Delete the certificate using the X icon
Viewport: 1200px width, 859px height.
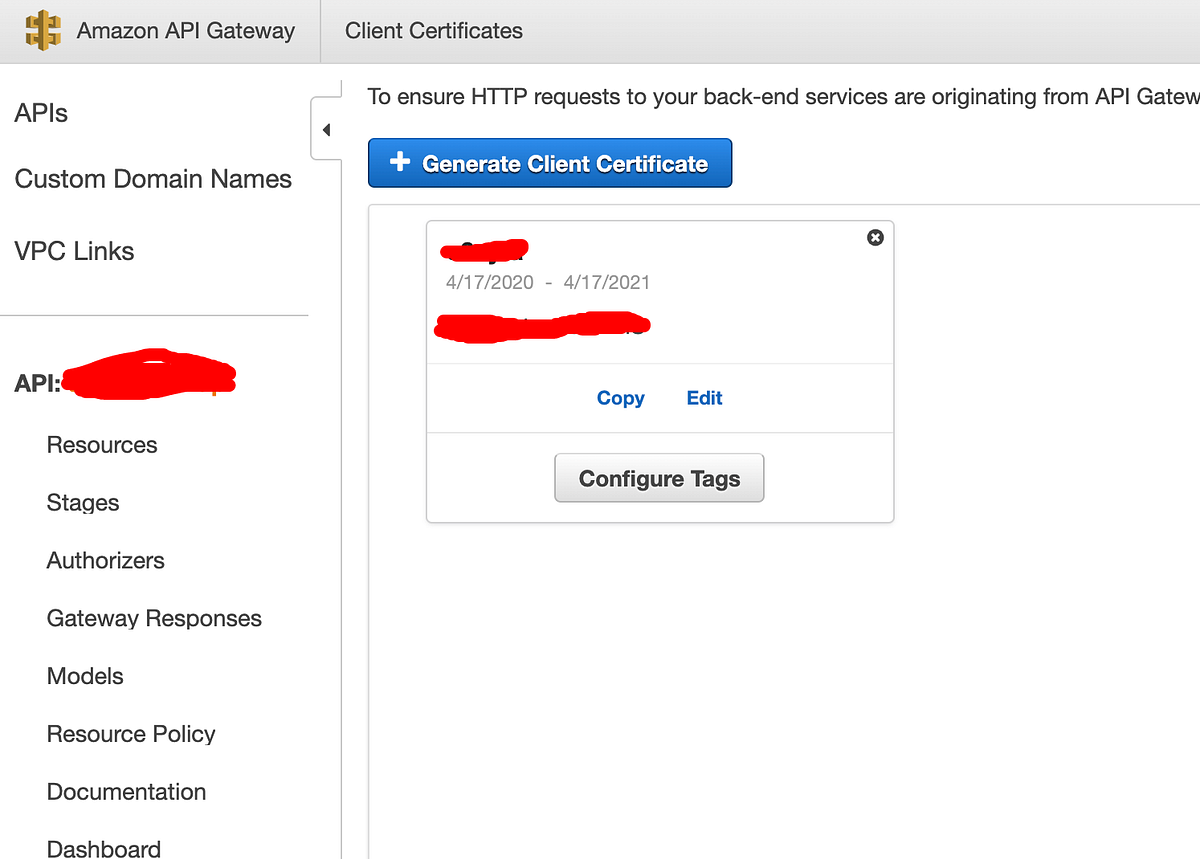[x=875, y=237]
